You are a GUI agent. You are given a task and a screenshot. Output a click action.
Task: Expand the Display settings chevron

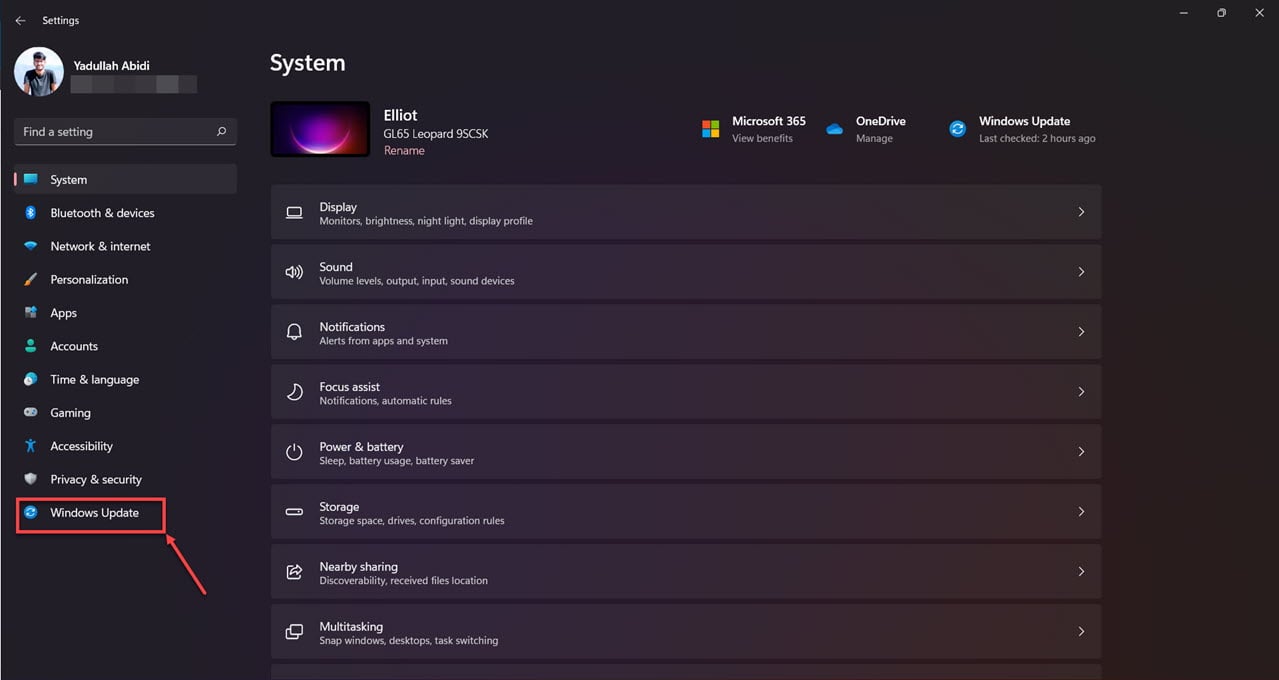1081,212
